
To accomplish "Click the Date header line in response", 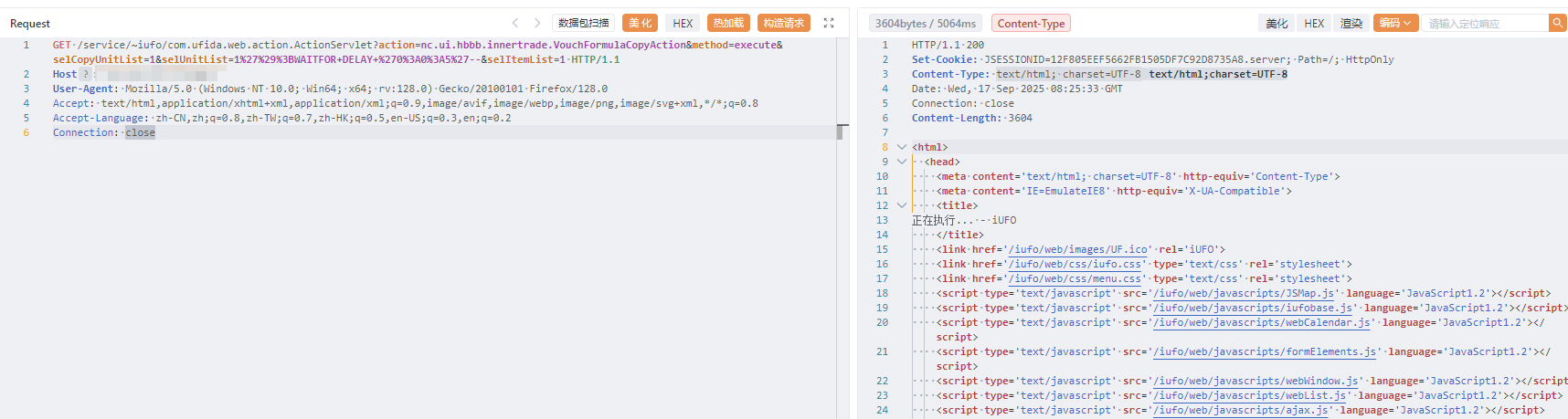I will click(1017, 89).
